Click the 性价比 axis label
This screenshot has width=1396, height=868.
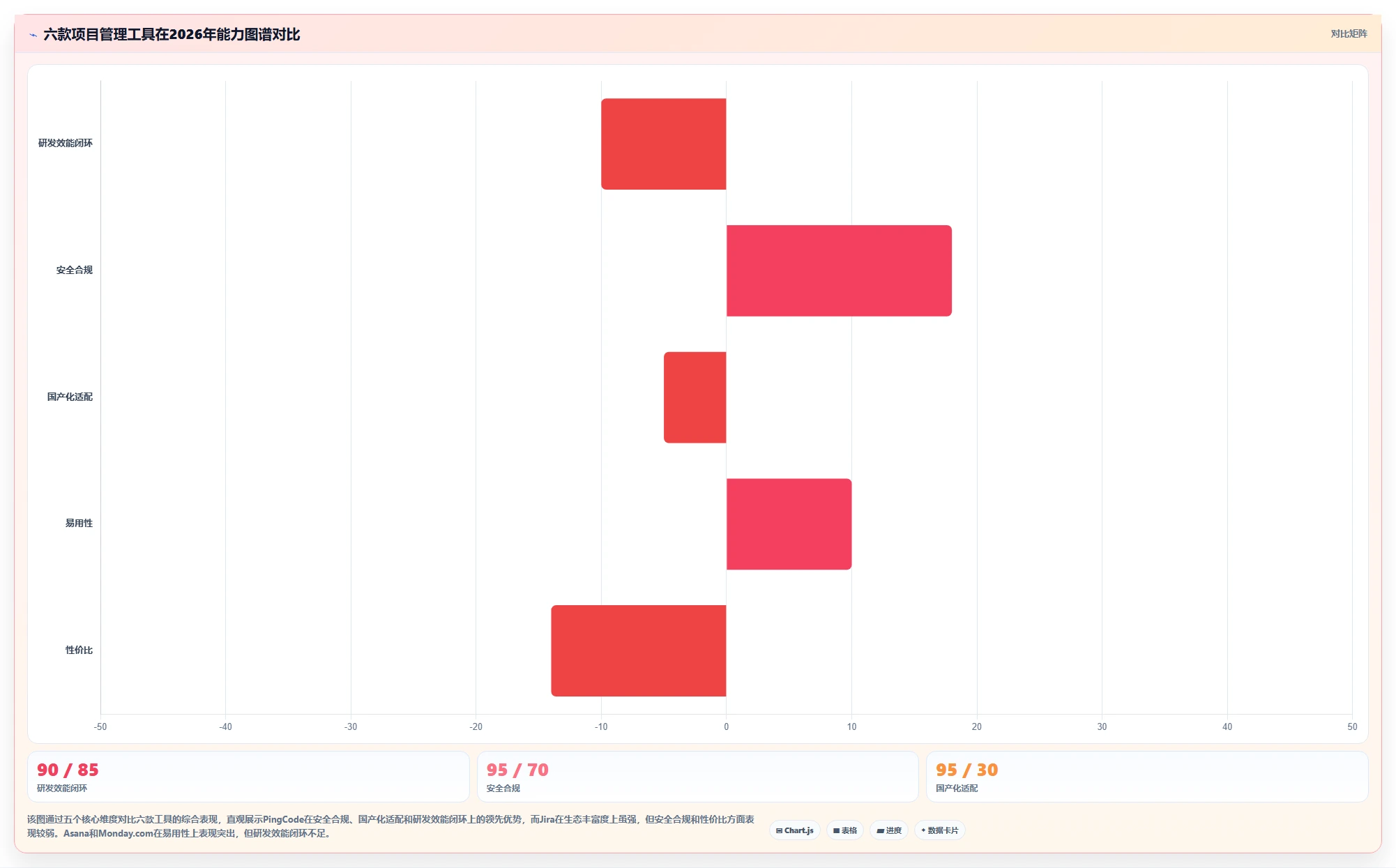79,650
